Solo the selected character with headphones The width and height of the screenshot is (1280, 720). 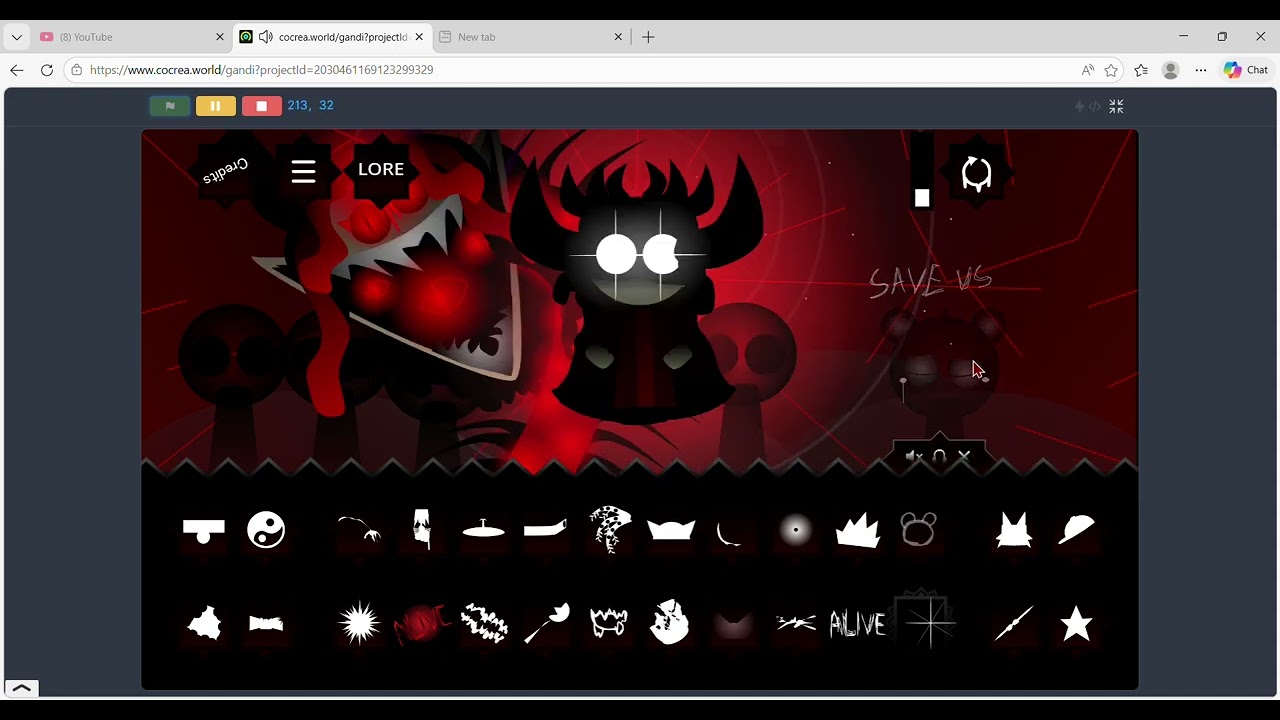click(939, 456)
